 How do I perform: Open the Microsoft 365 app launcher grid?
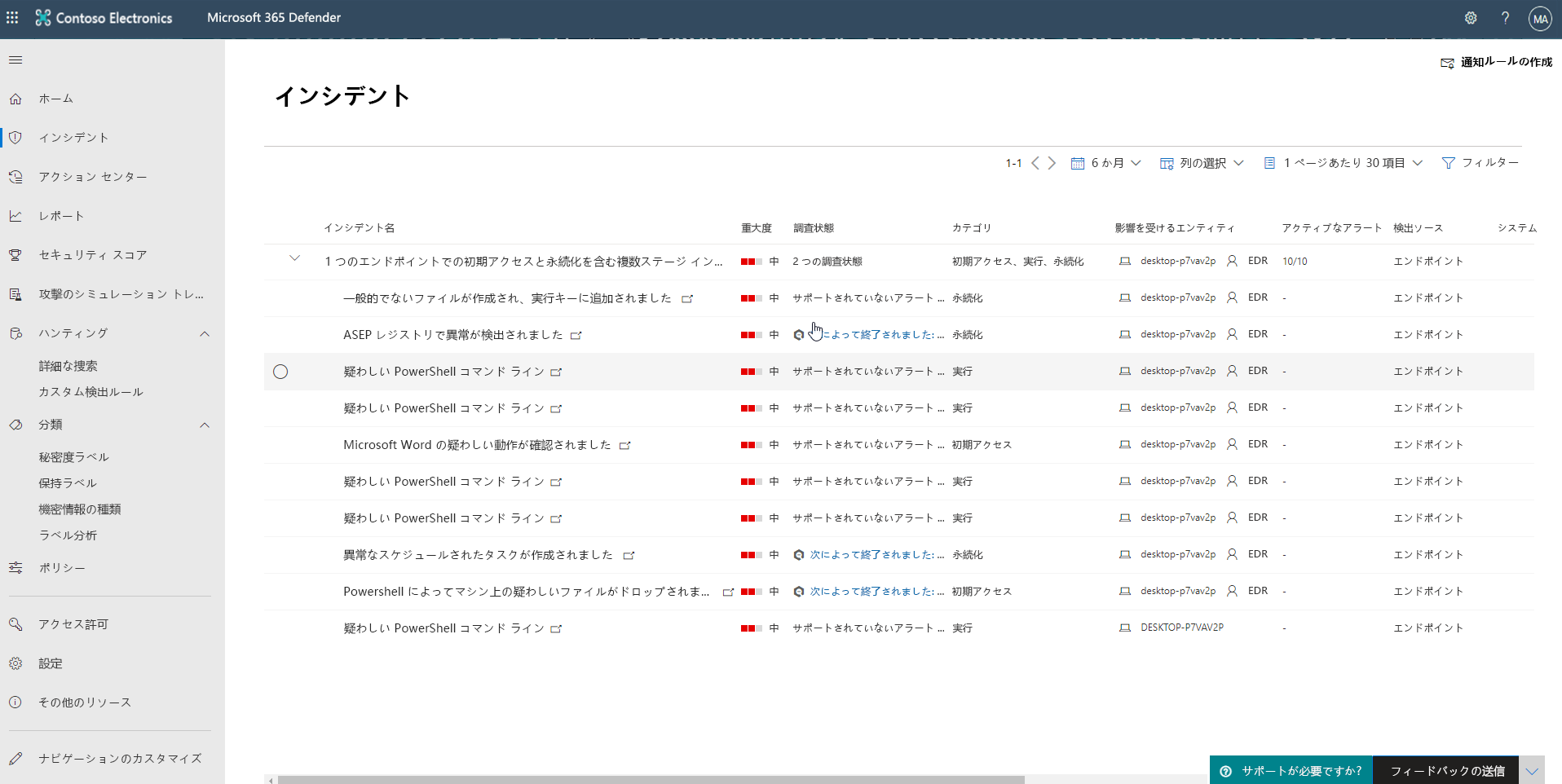12,17
